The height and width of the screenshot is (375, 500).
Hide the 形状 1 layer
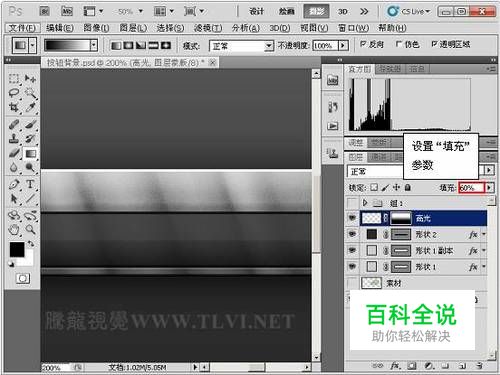pos(352,267)
